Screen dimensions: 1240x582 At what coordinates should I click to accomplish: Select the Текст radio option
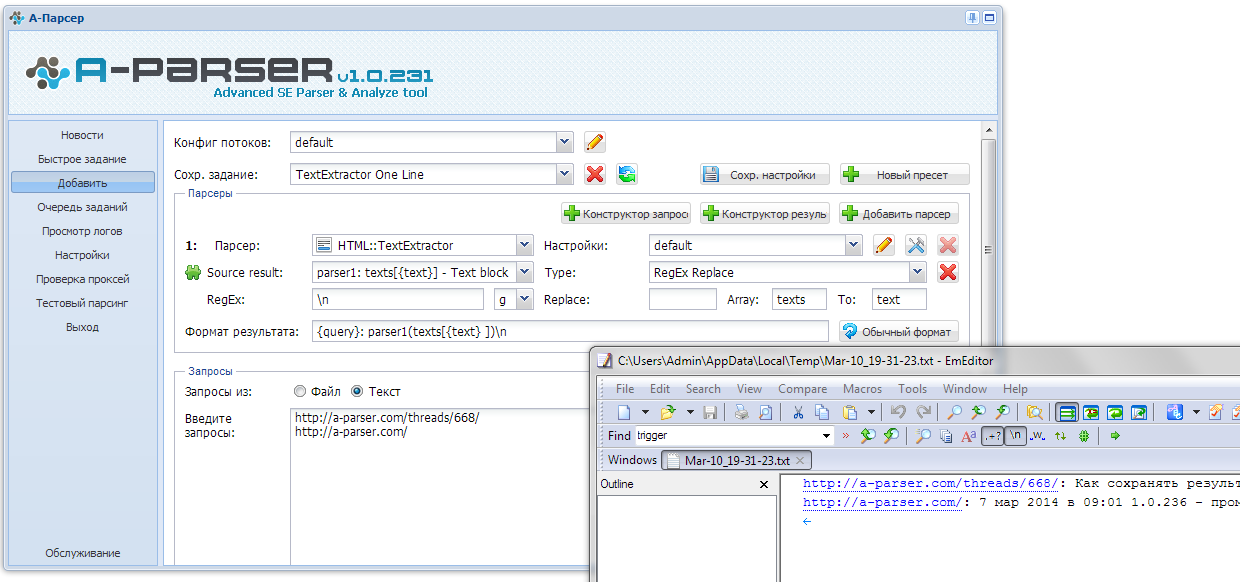click(357, 391)
